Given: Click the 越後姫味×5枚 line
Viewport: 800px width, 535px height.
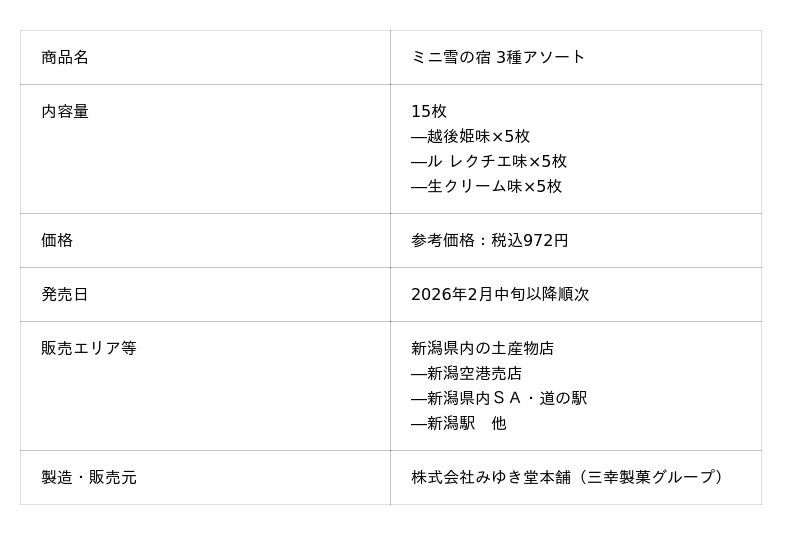Looking at the screenshot, I should point(477,136).
